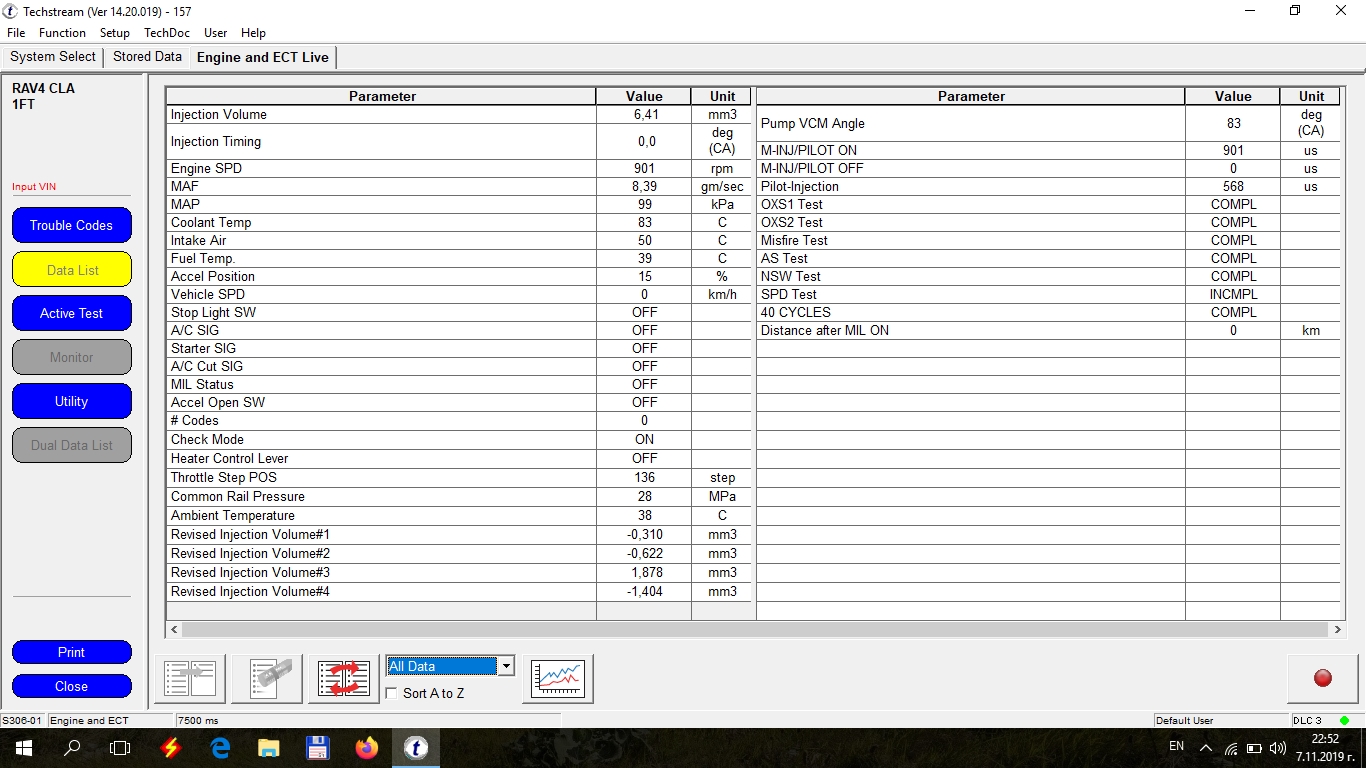Viewport: 1366px width, 768px height.
Task: Show hidden system tray icons
Action: point(1205,748)
